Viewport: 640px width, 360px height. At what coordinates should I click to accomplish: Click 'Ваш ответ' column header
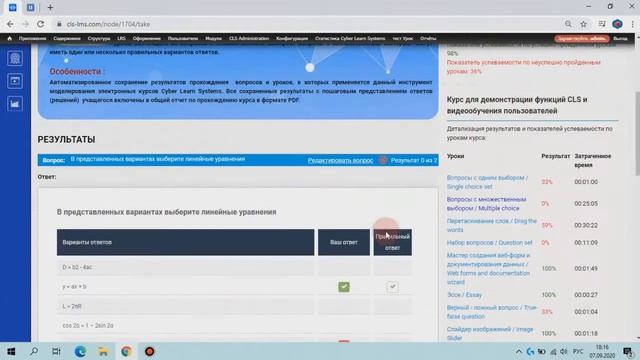pyautogui.click(x=344, y=242)
